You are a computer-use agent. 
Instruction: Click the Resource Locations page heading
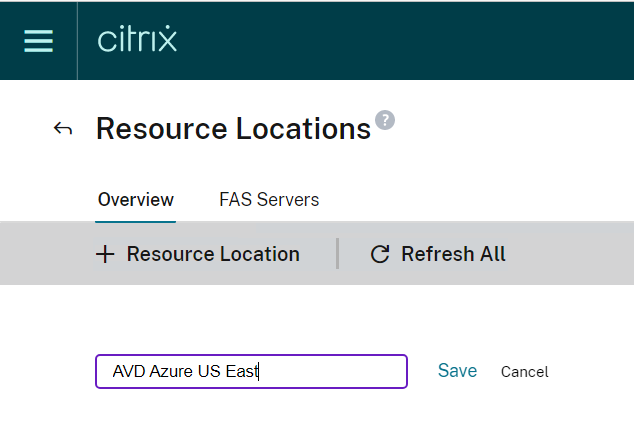[x=233, y=129]
